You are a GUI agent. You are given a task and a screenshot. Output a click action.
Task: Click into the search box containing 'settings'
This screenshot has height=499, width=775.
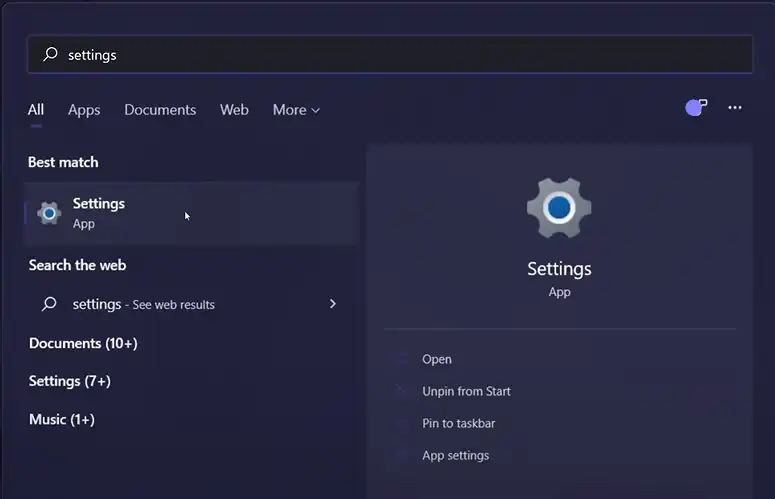click(x=400, y=55)
